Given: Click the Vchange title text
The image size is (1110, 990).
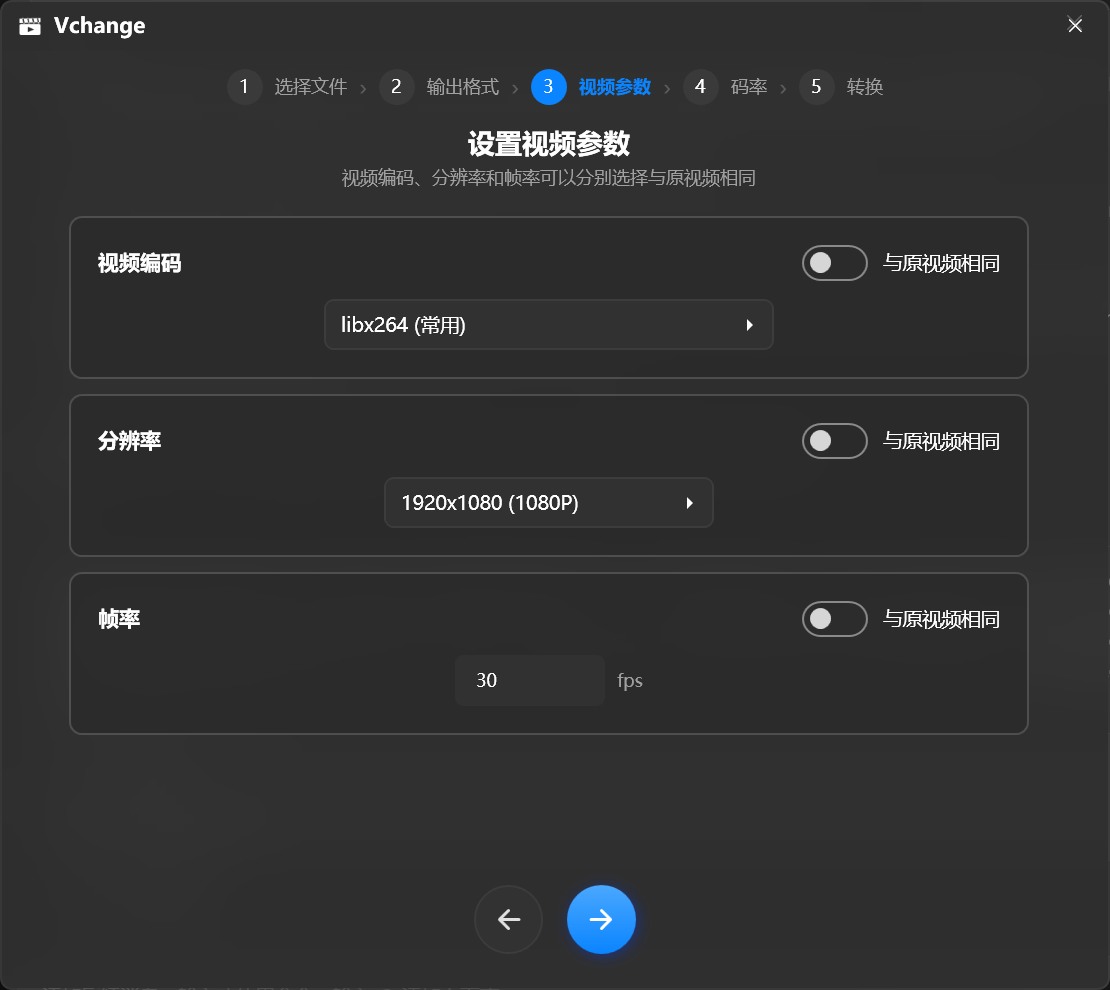Looking at the screenshot, I should point(100,25).
